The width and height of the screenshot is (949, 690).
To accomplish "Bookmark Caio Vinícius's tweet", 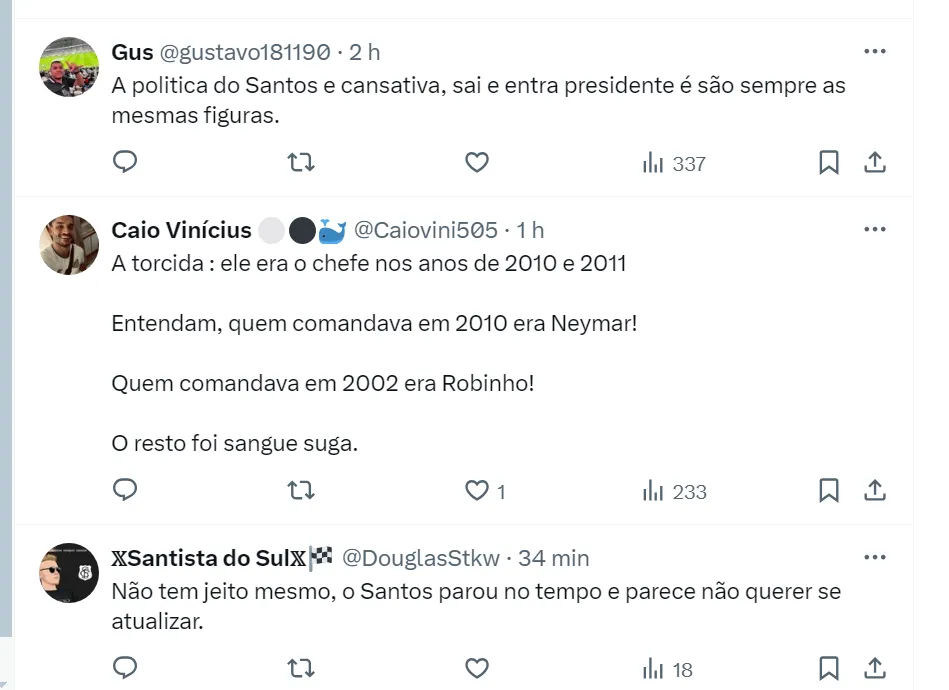I will pyautogui.click(x=829, y=490).
